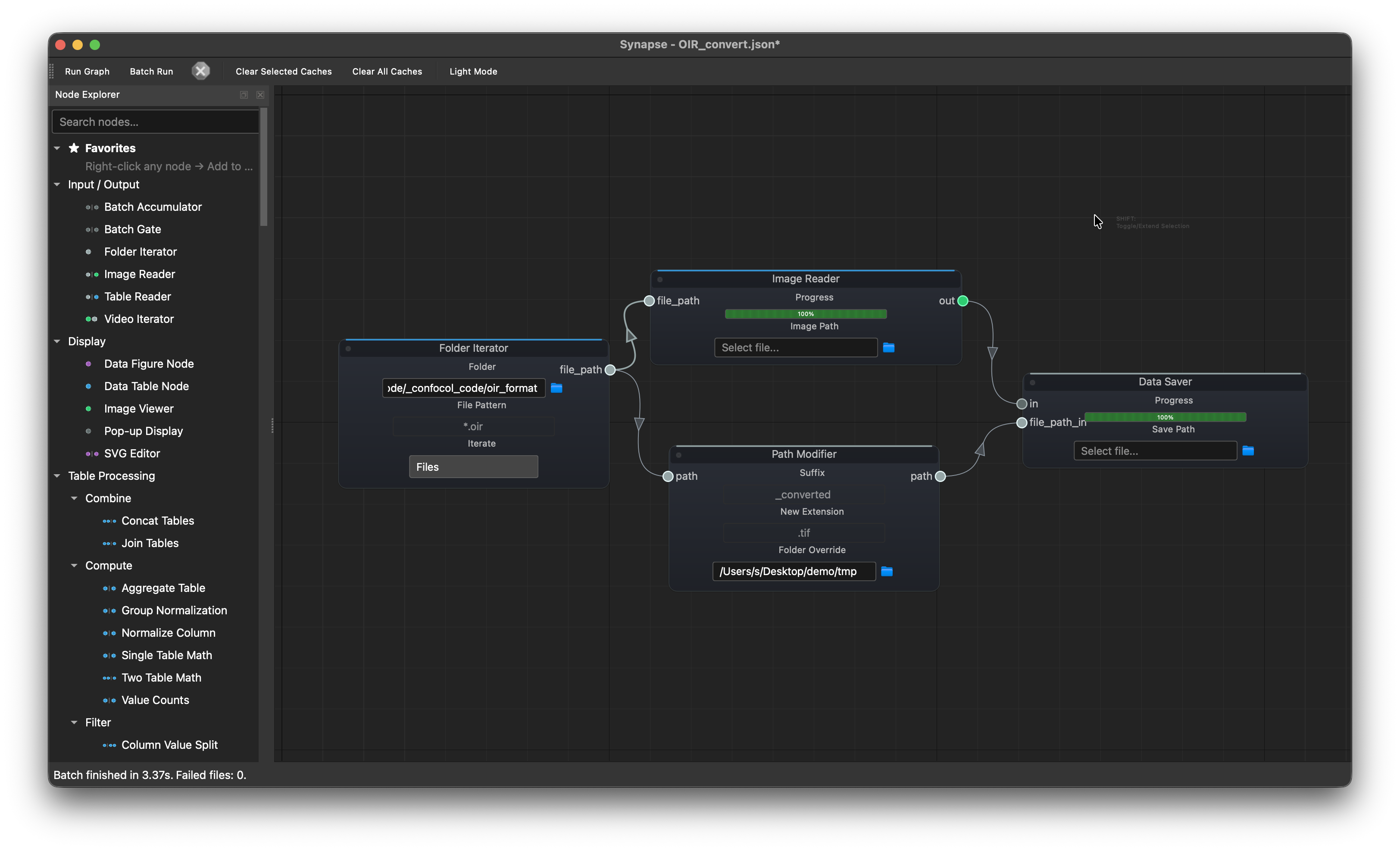The width and height of the screenshot is (1400, 851).
Task: Select Image Viewer in the Display list
Action: (139, 408)
